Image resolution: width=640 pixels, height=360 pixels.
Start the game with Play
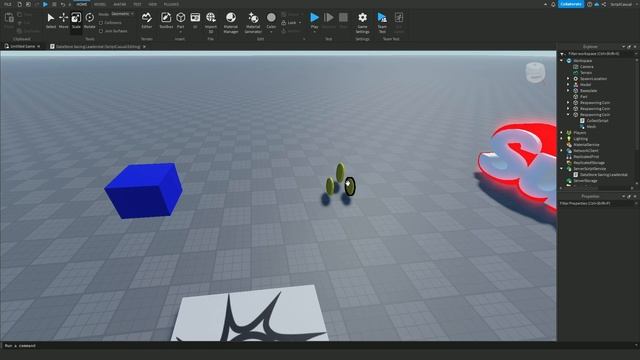314,17
